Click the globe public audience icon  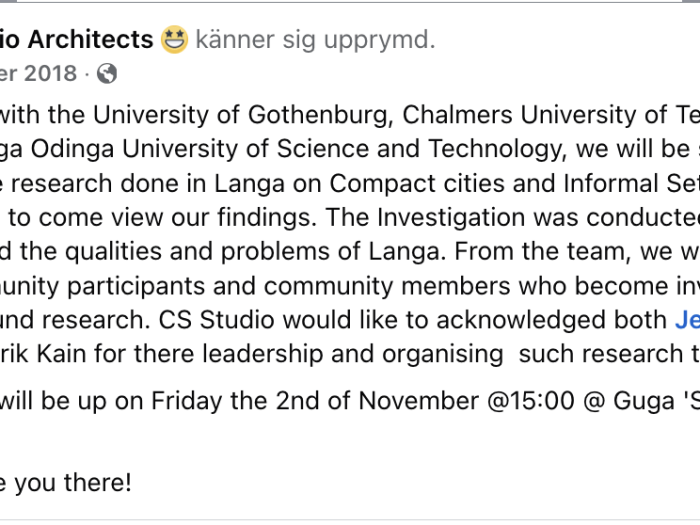coord(107,73)
